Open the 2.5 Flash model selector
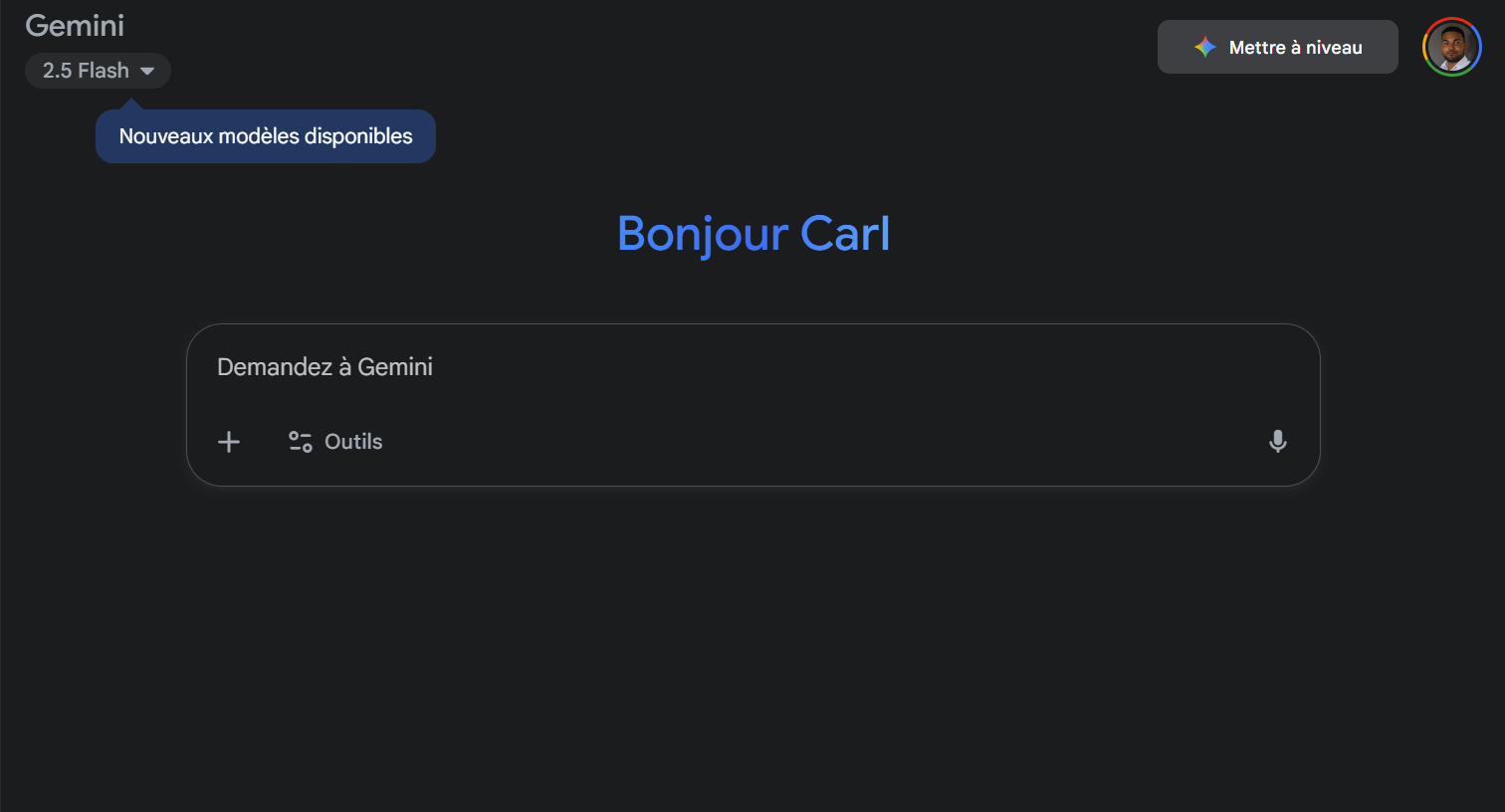1505x812 pixels. (98, 71)
